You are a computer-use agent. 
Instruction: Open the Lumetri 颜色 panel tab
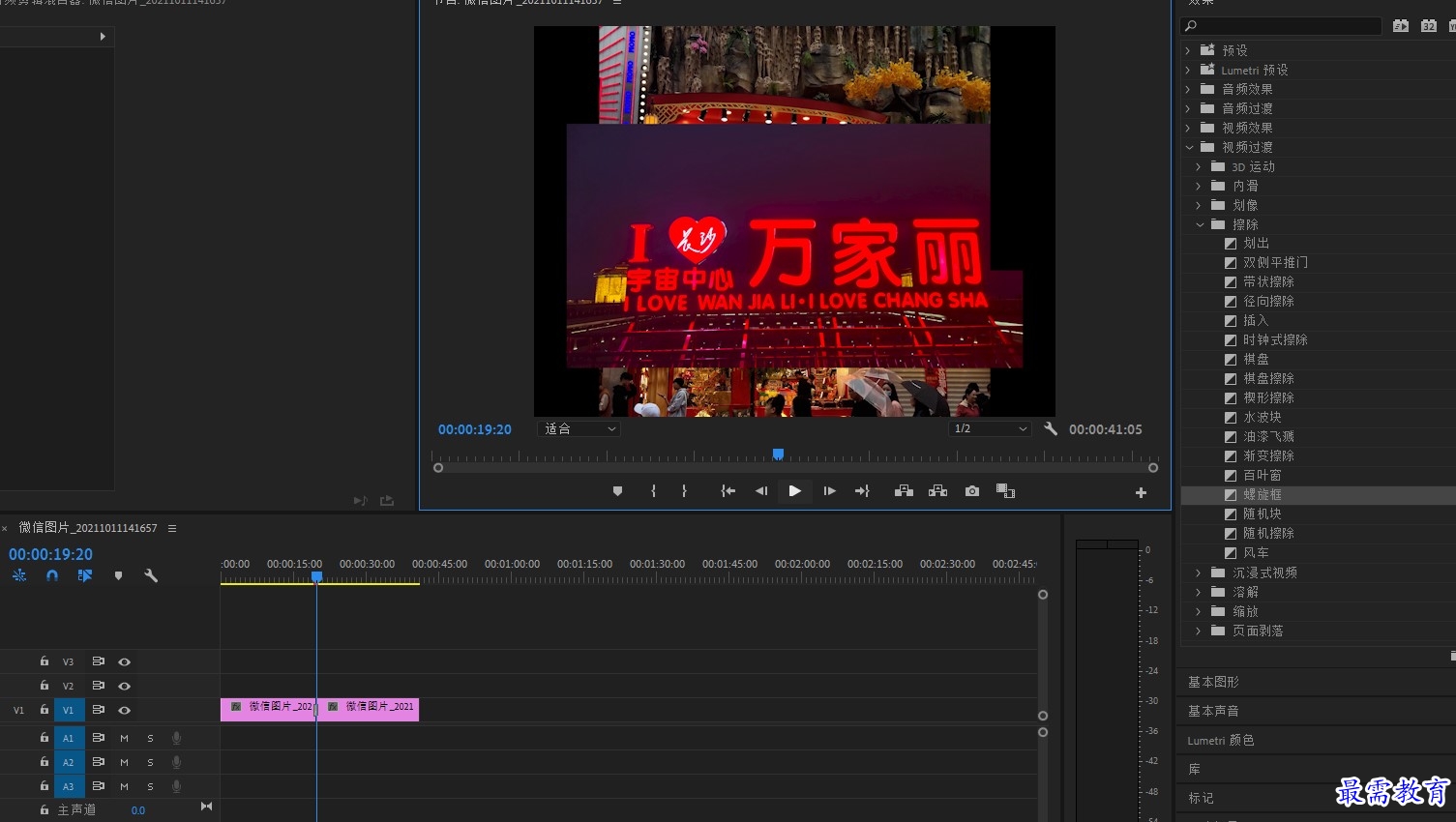click(x=1221, y=740)
